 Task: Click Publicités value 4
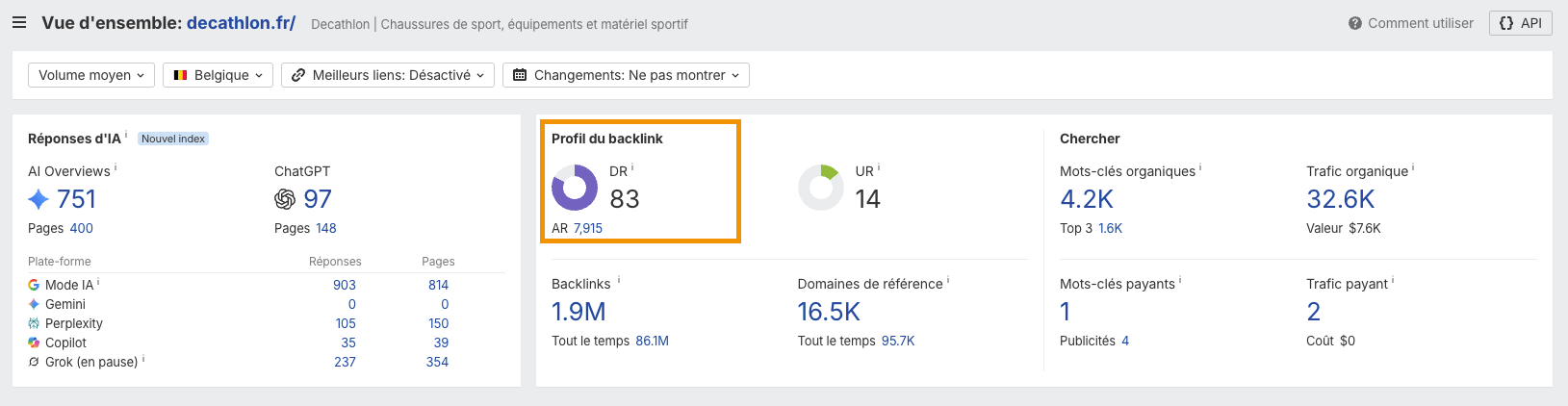coord(1125,341)
